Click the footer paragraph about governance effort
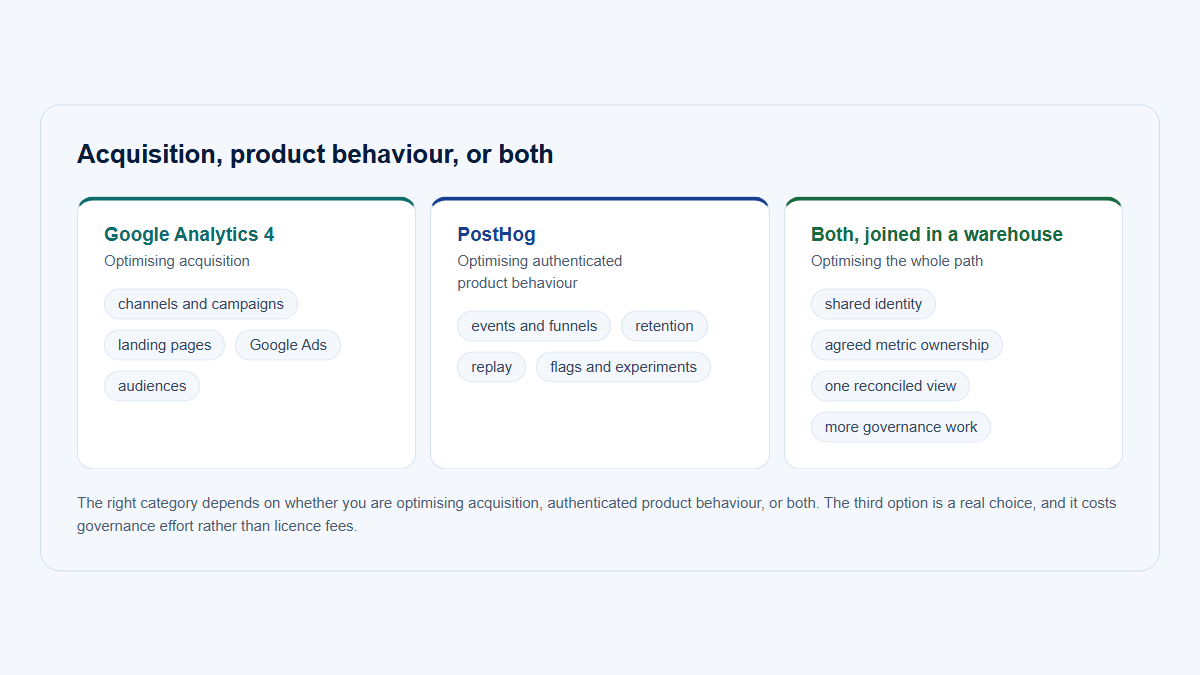 click(597, 514)
